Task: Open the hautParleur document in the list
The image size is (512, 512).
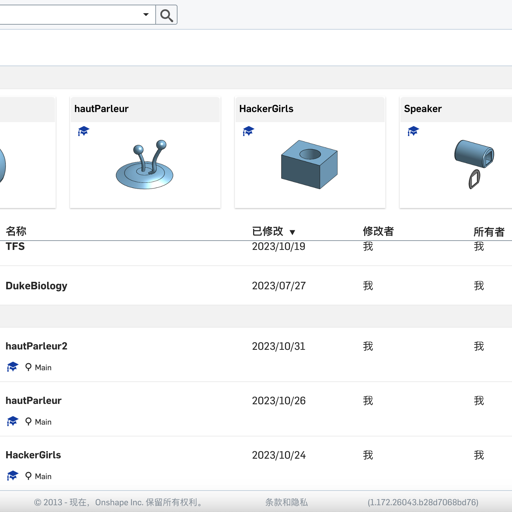Action: pyautogui.click(x=256, y=409)
